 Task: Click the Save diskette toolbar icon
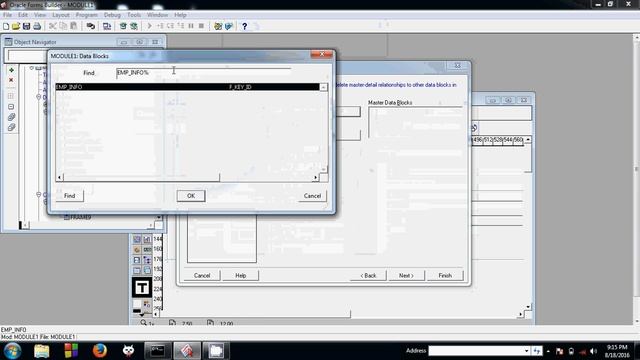pos(27,26)
